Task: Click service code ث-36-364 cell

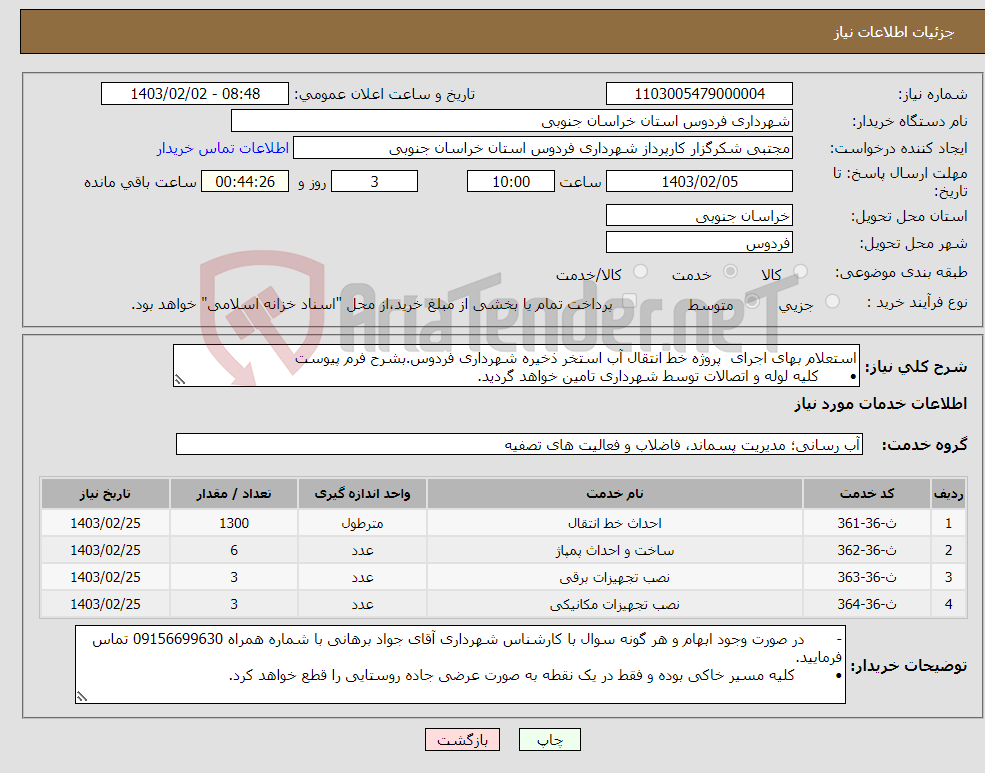Action: pyautogui.click(x=867, y=604)
